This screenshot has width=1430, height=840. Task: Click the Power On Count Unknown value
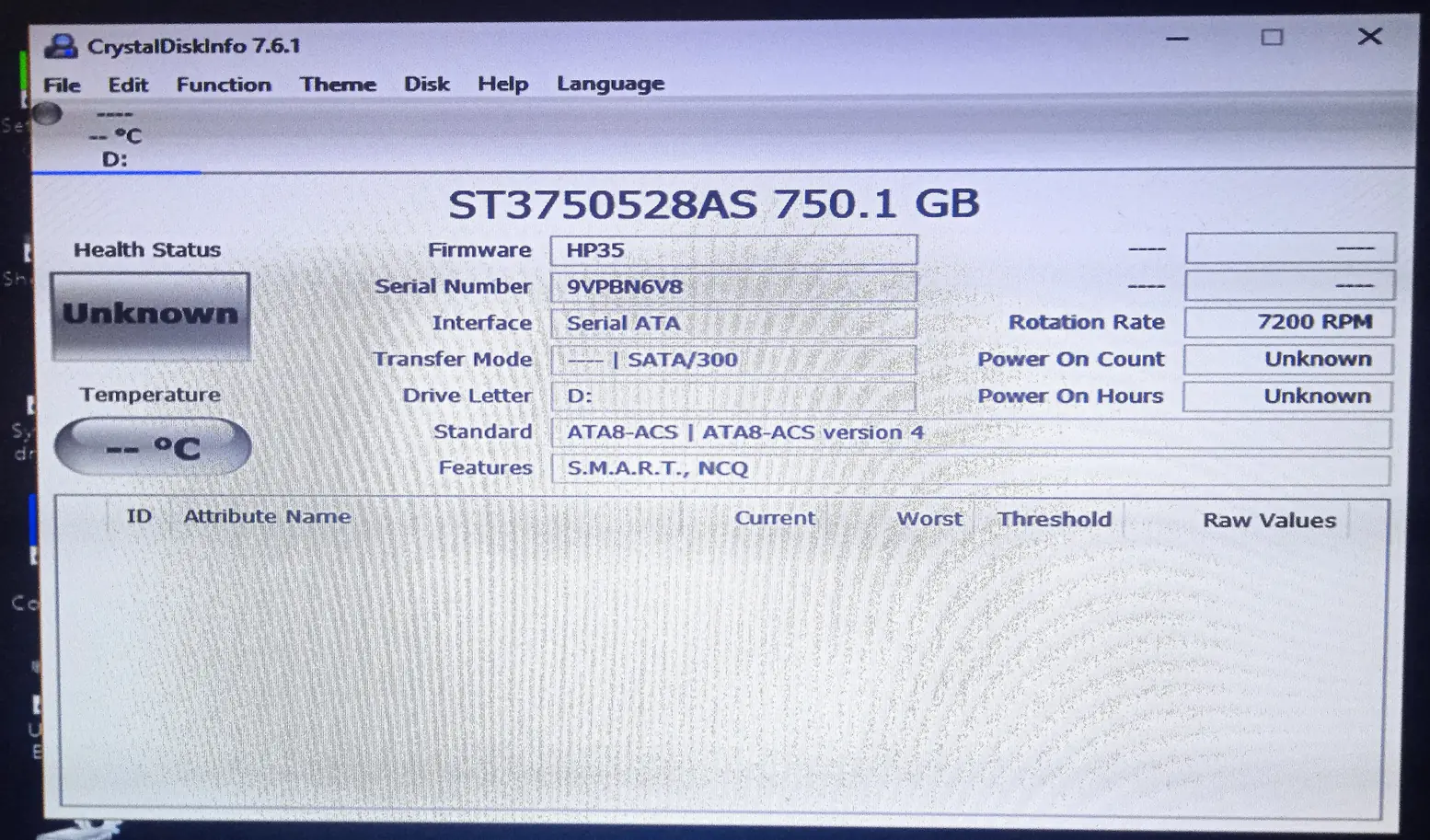coord(1288,359)
